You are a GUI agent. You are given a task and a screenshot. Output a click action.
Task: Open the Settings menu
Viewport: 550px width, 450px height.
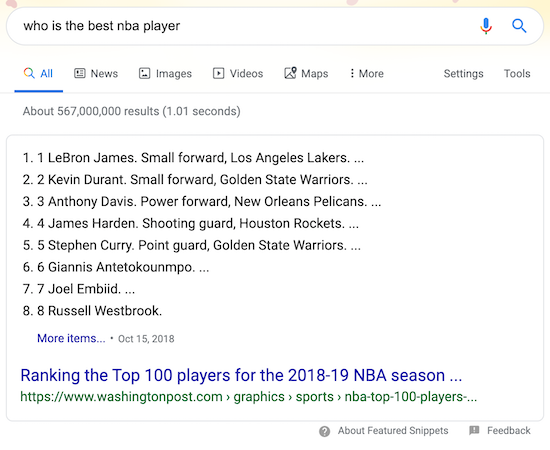click(463, 74)
